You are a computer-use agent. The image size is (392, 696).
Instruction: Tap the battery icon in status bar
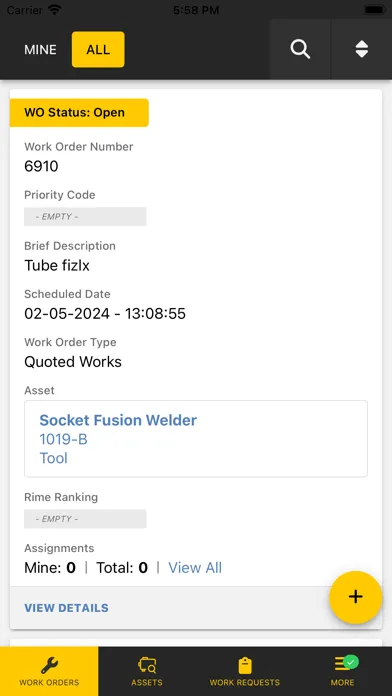(x=374, y=10)
